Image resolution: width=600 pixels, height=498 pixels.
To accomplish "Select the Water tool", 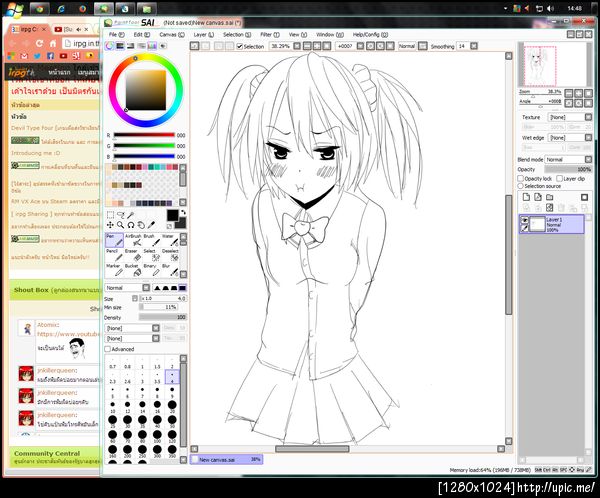I will coord(170,240).
